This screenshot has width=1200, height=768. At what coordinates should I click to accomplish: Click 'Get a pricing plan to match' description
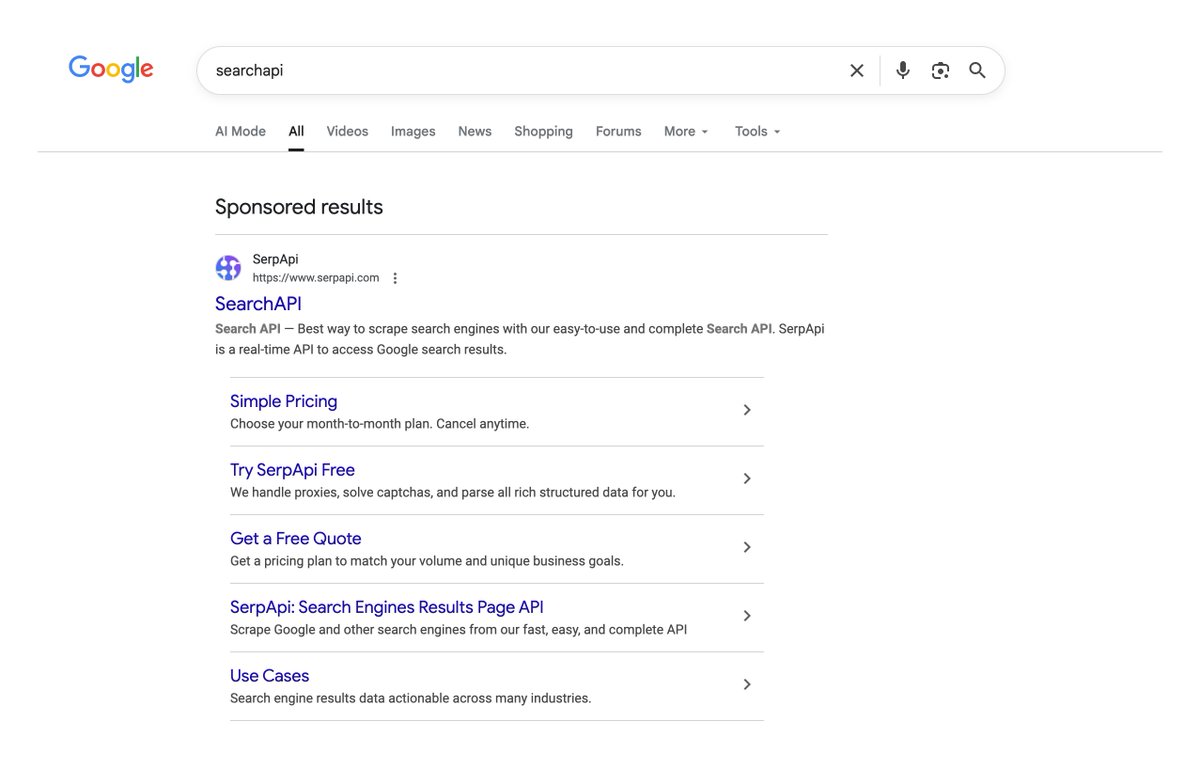427,561
